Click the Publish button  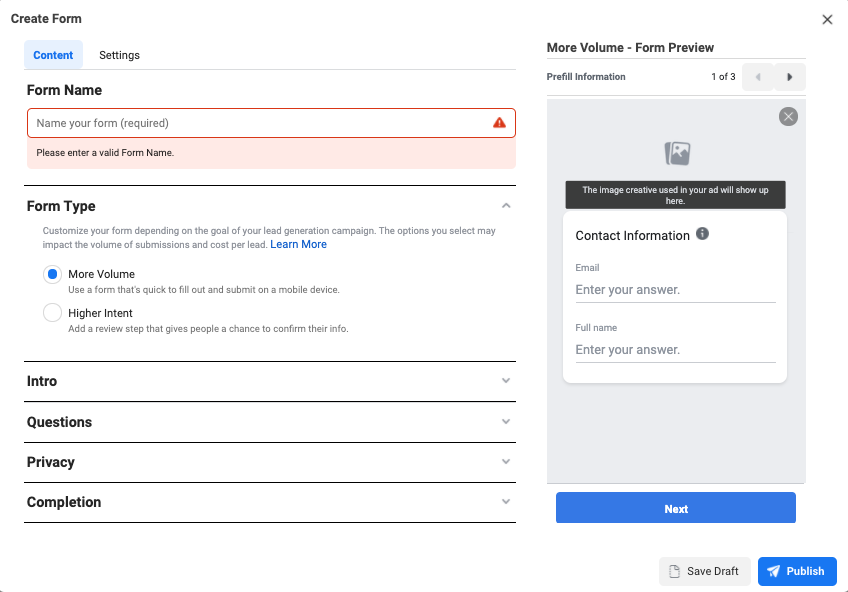click(796, 571)
